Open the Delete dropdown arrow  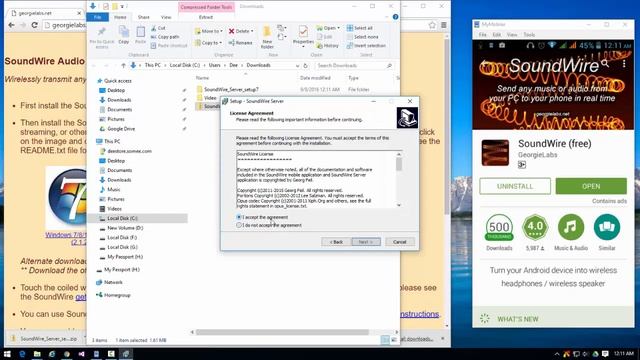(252, 31)
